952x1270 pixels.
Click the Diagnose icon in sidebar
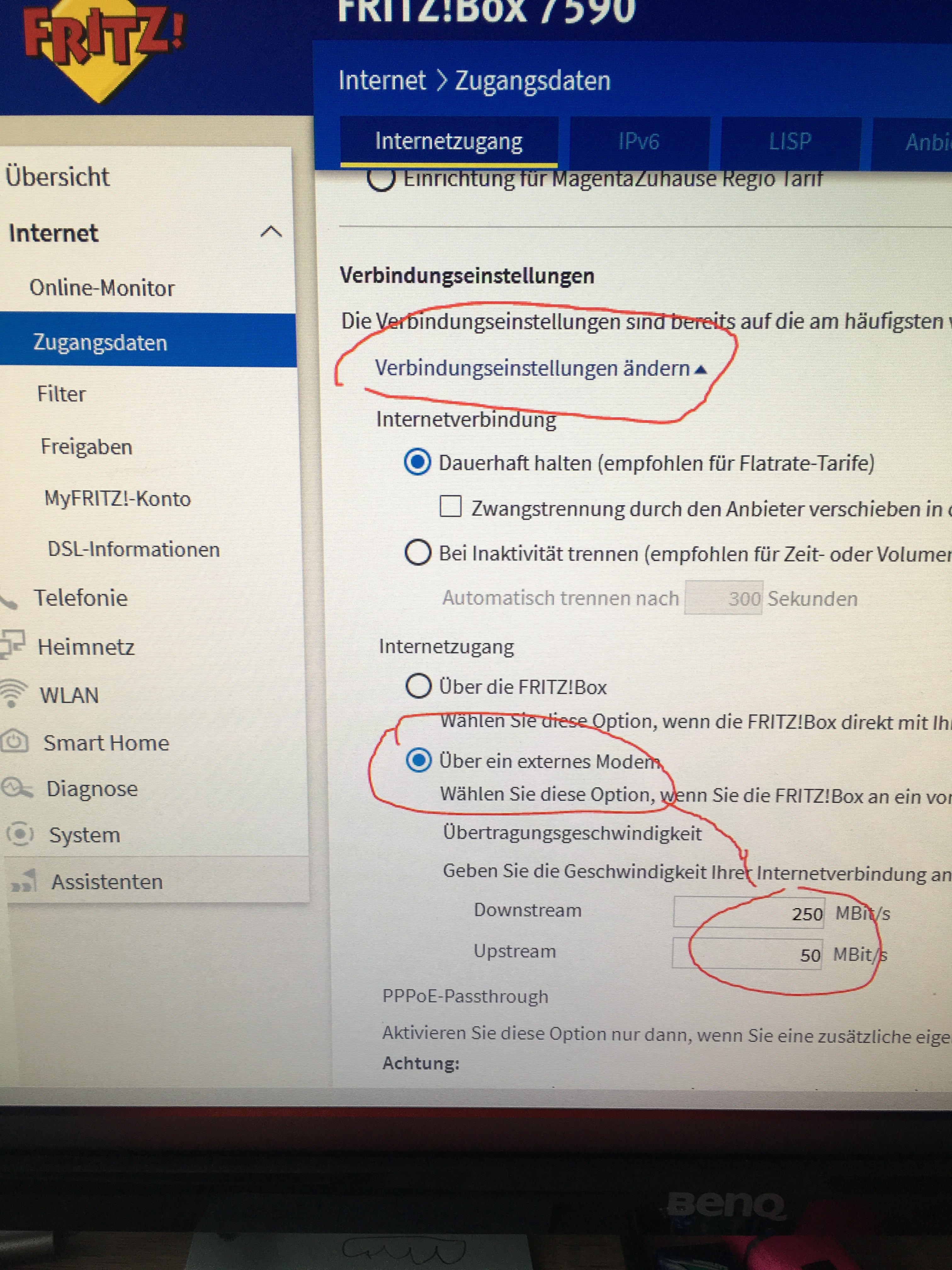[x=17, y=788]
